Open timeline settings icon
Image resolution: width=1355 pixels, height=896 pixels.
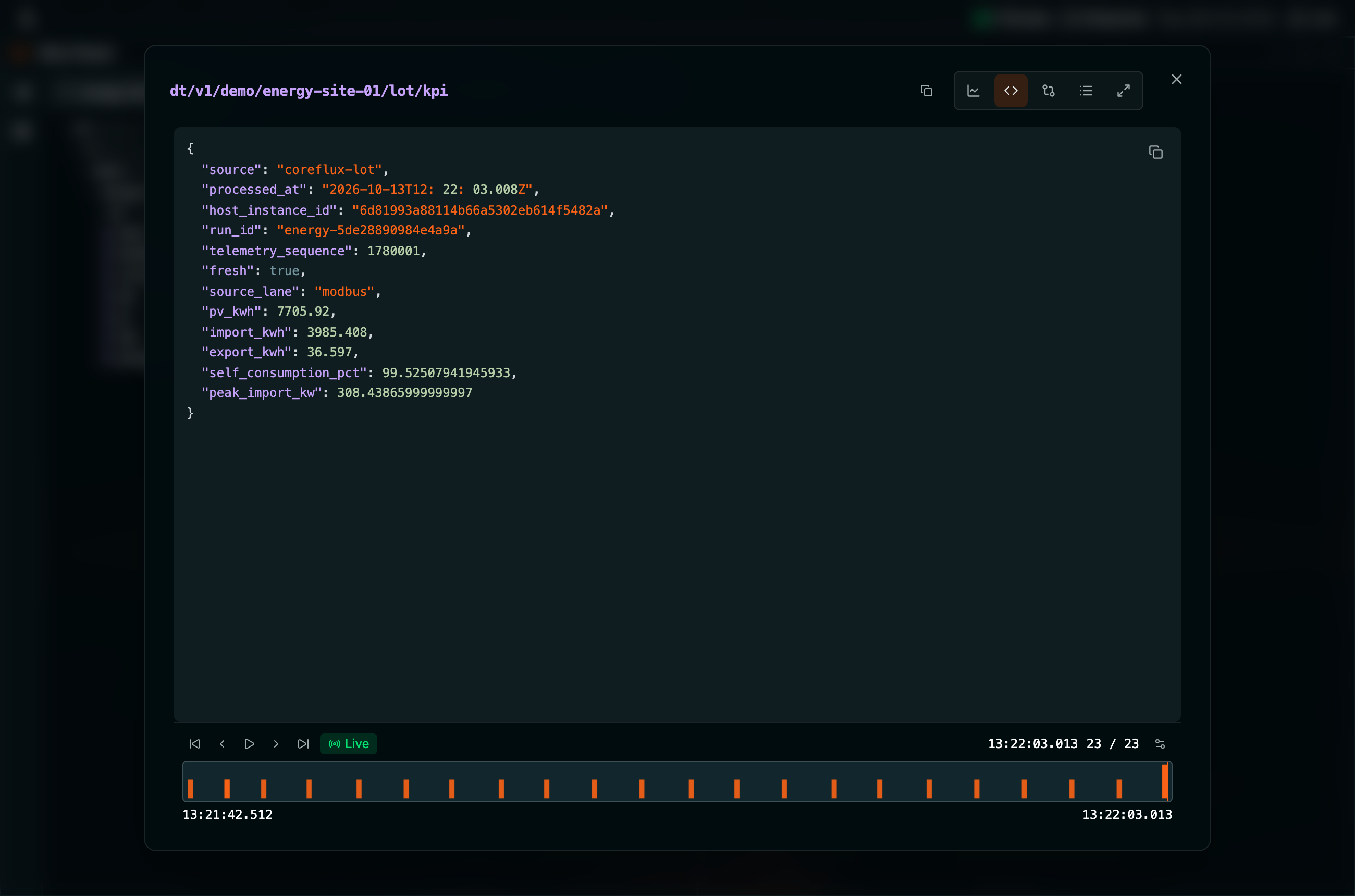point(1160,743)
